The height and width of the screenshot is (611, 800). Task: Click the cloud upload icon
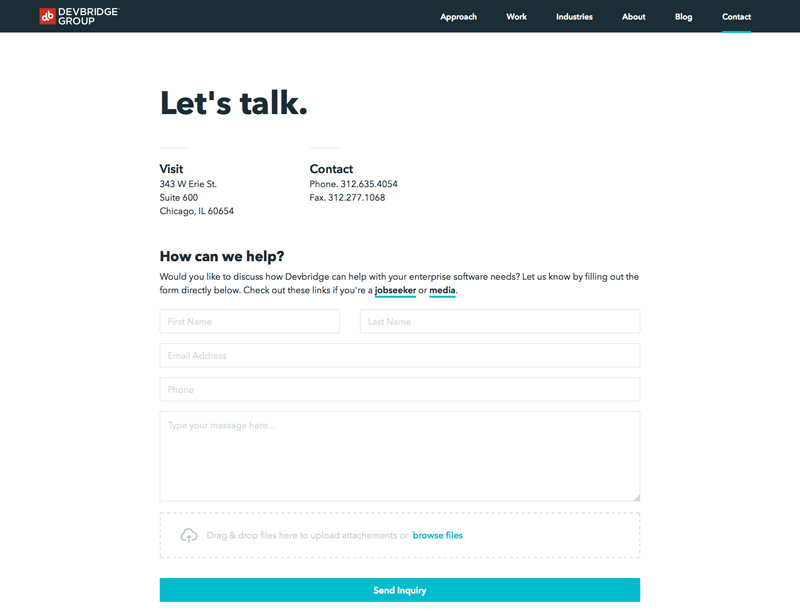click(189, 535)
